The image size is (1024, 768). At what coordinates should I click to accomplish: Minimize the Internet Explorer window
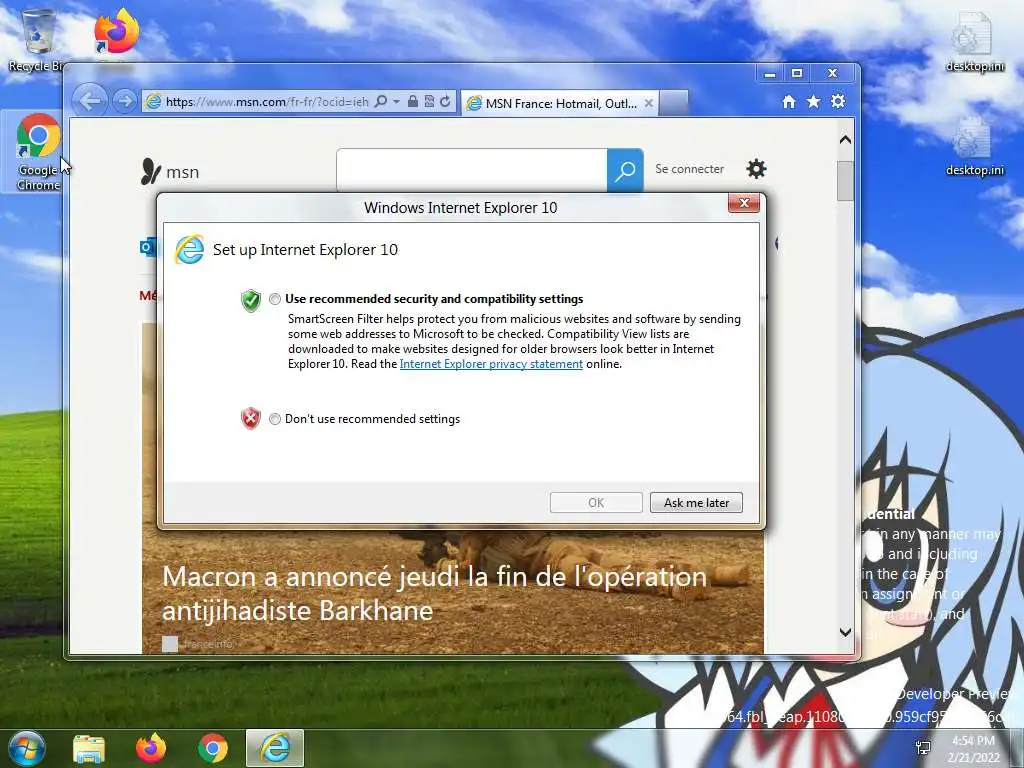click(770, 73)
